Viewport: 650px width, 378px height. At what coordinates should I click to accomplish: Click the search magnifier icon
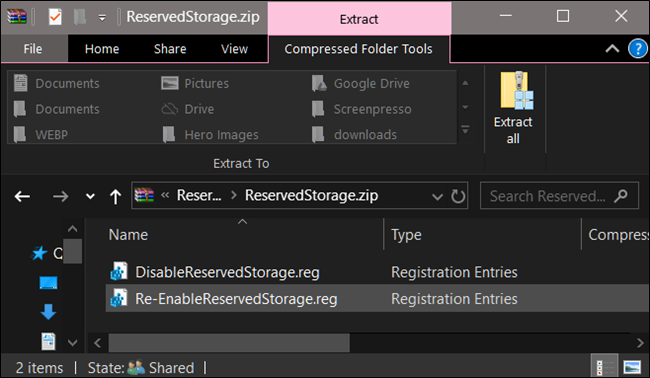point(621,196)
